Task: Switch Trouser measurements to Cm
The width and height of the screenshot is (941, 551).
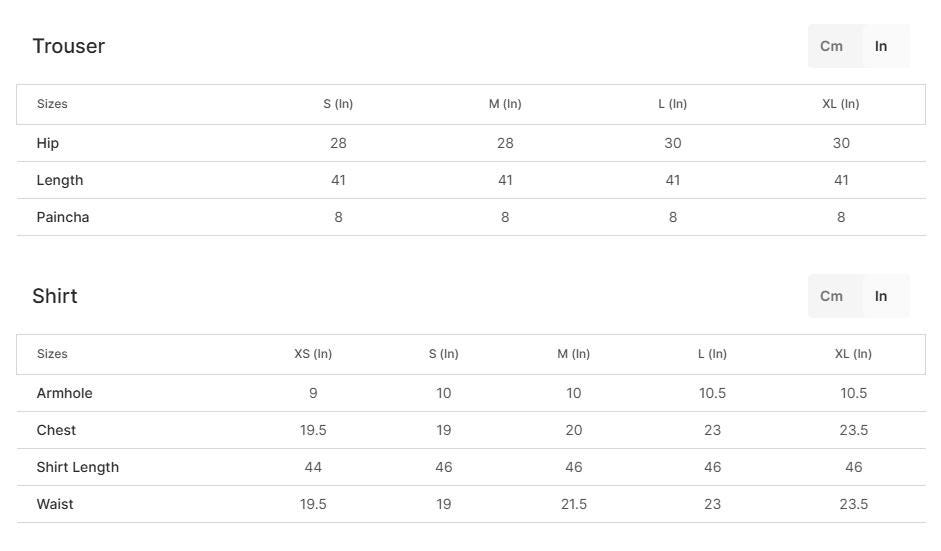Action: coord(831,46)
